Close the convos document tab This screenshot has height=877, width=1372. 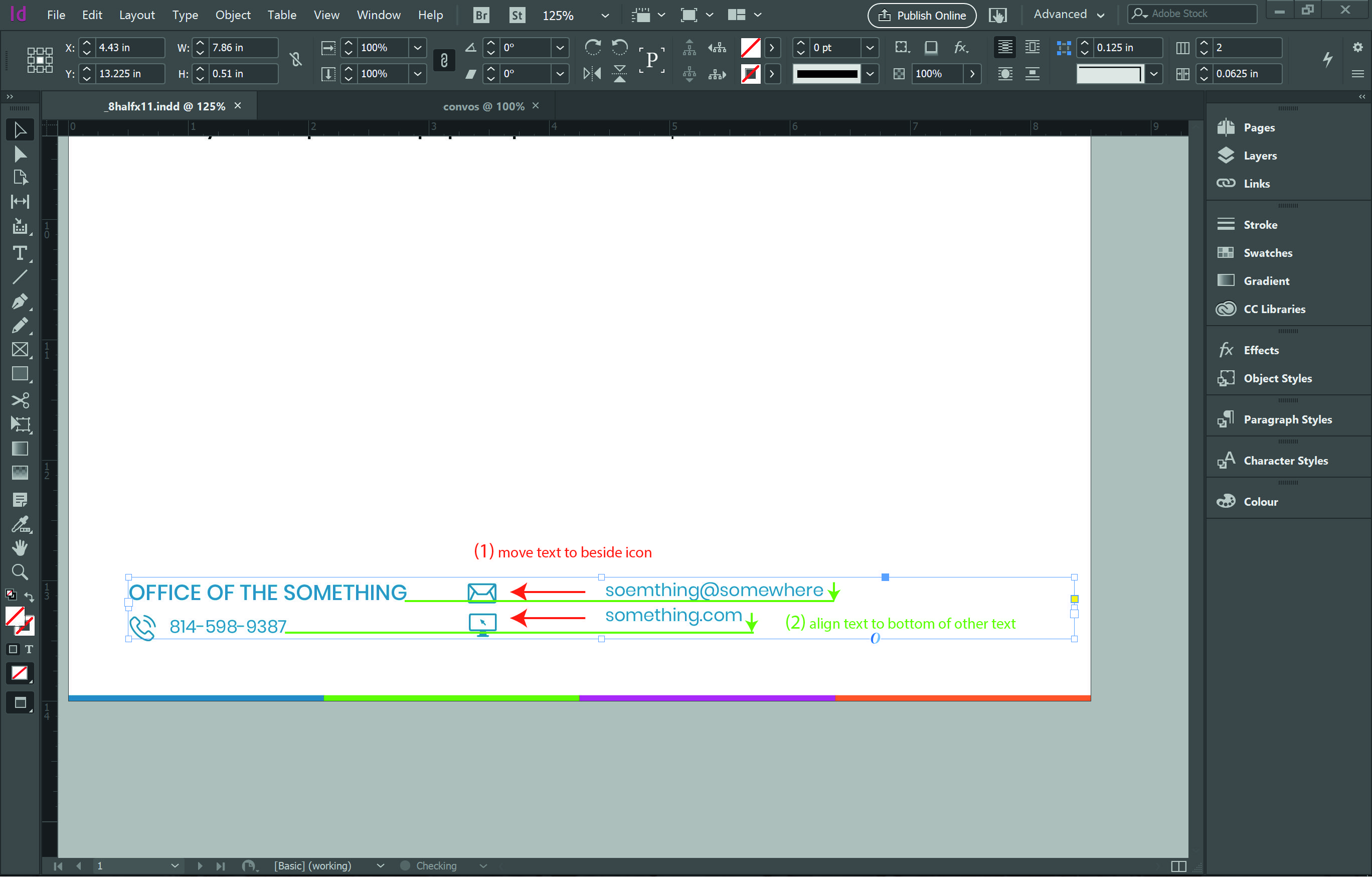click(x=536, y=105)
